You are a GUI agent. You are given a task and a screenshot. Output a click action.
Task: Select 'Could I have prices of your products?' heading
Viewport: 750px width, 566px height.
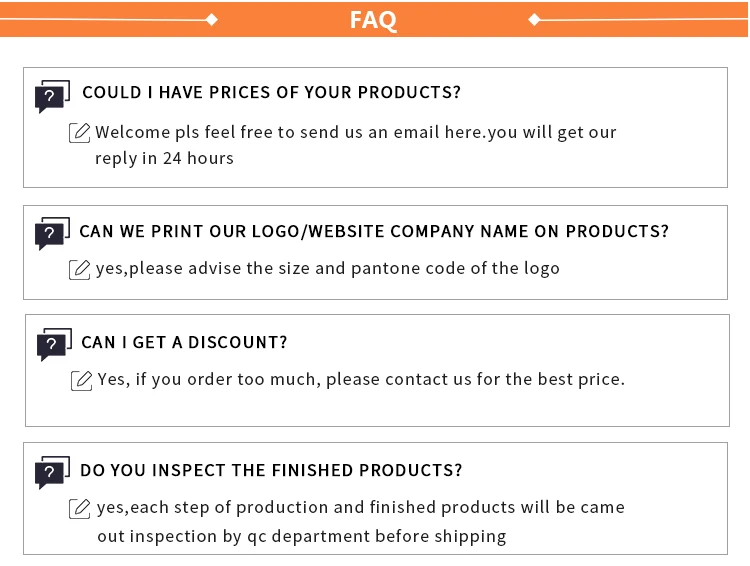click(x=271, y=93)
